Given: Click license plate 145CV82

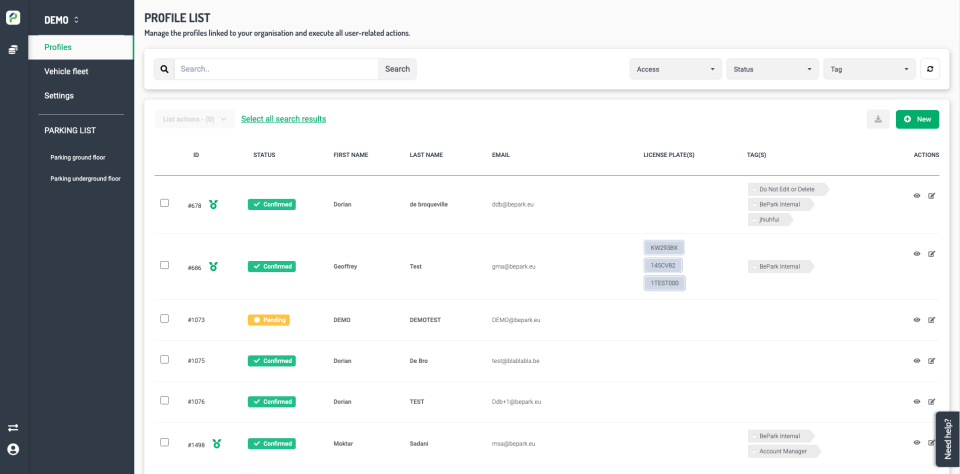Looking at the screenshot, I should (663, 265).
